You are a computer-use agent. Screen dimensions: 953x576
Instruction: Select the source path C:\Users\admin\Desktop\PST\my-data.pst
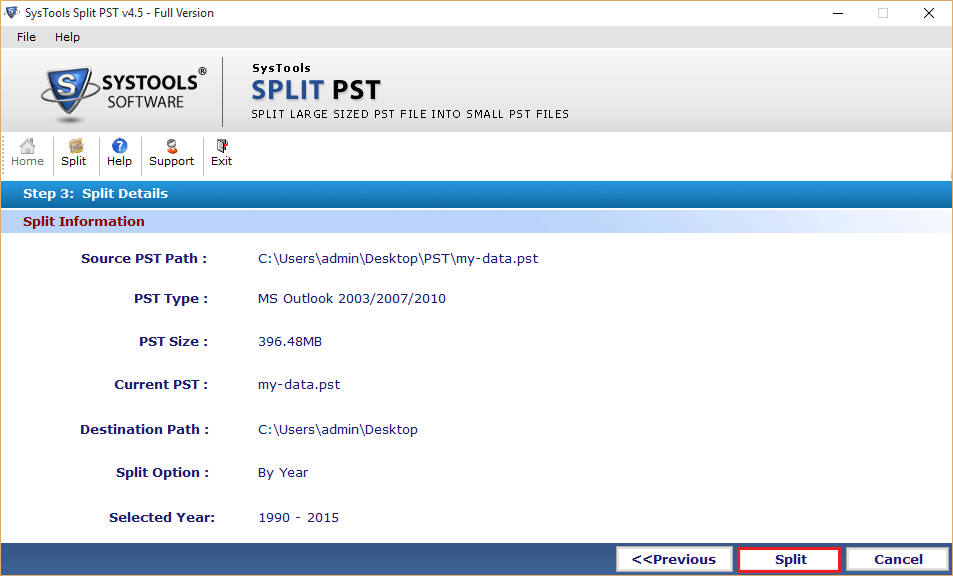(398, 259)
